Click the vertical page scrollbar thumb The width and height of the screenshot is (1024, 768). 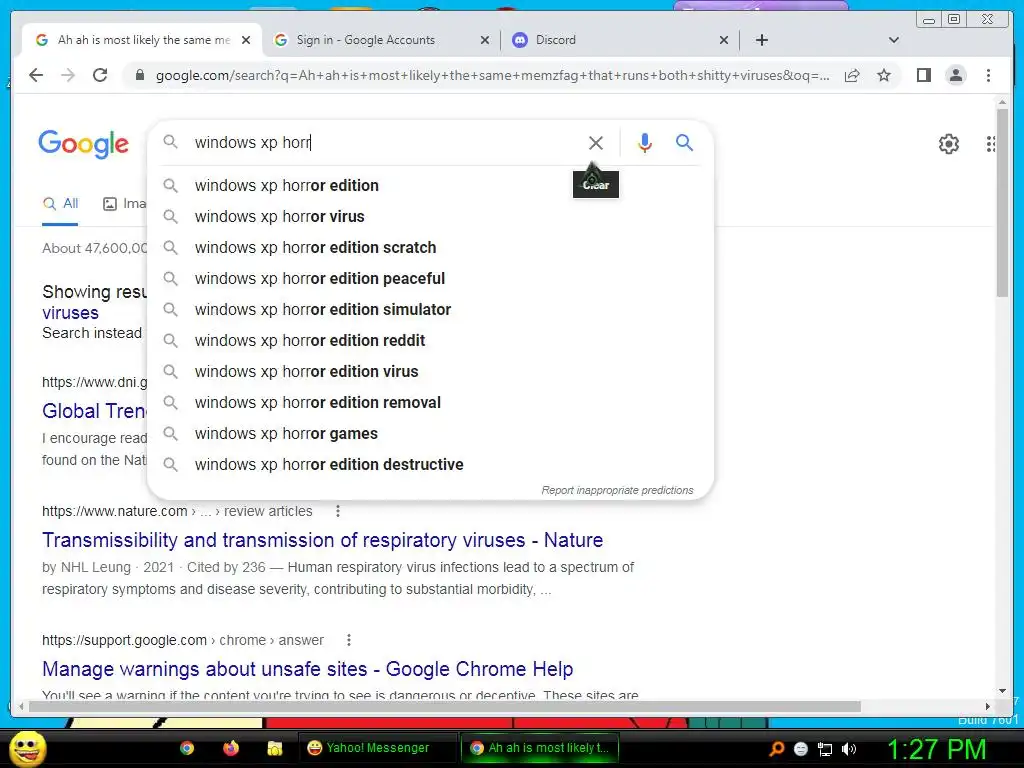[1002, 202]
